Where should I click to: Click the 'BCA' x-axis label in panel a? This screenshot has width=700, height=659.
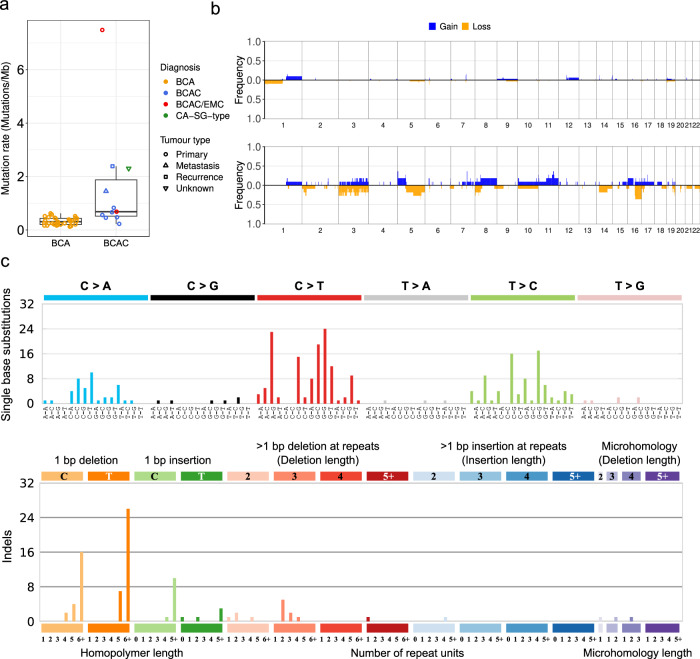coord(61,243)
